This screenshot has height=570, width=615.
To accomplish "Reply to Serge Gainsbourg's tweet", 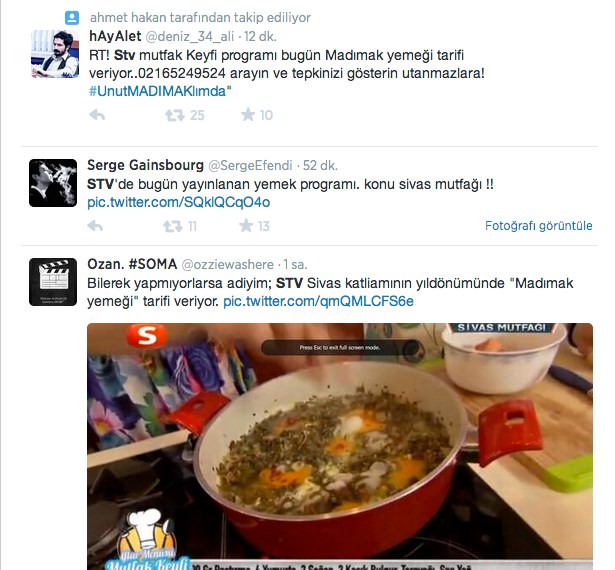I will pos(95,226).
